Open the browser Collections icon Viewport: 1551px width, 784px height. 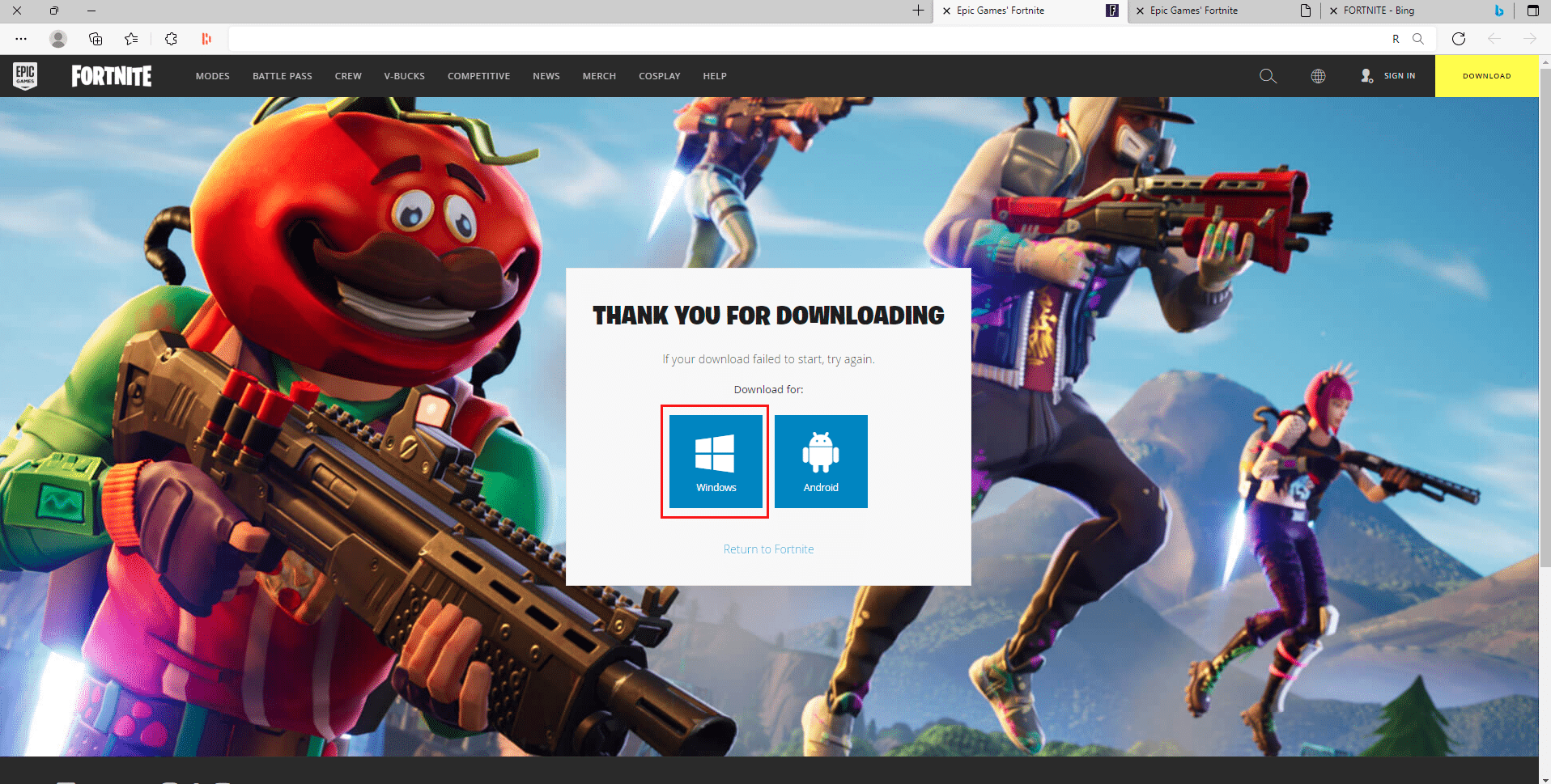(x=96, y=39)
